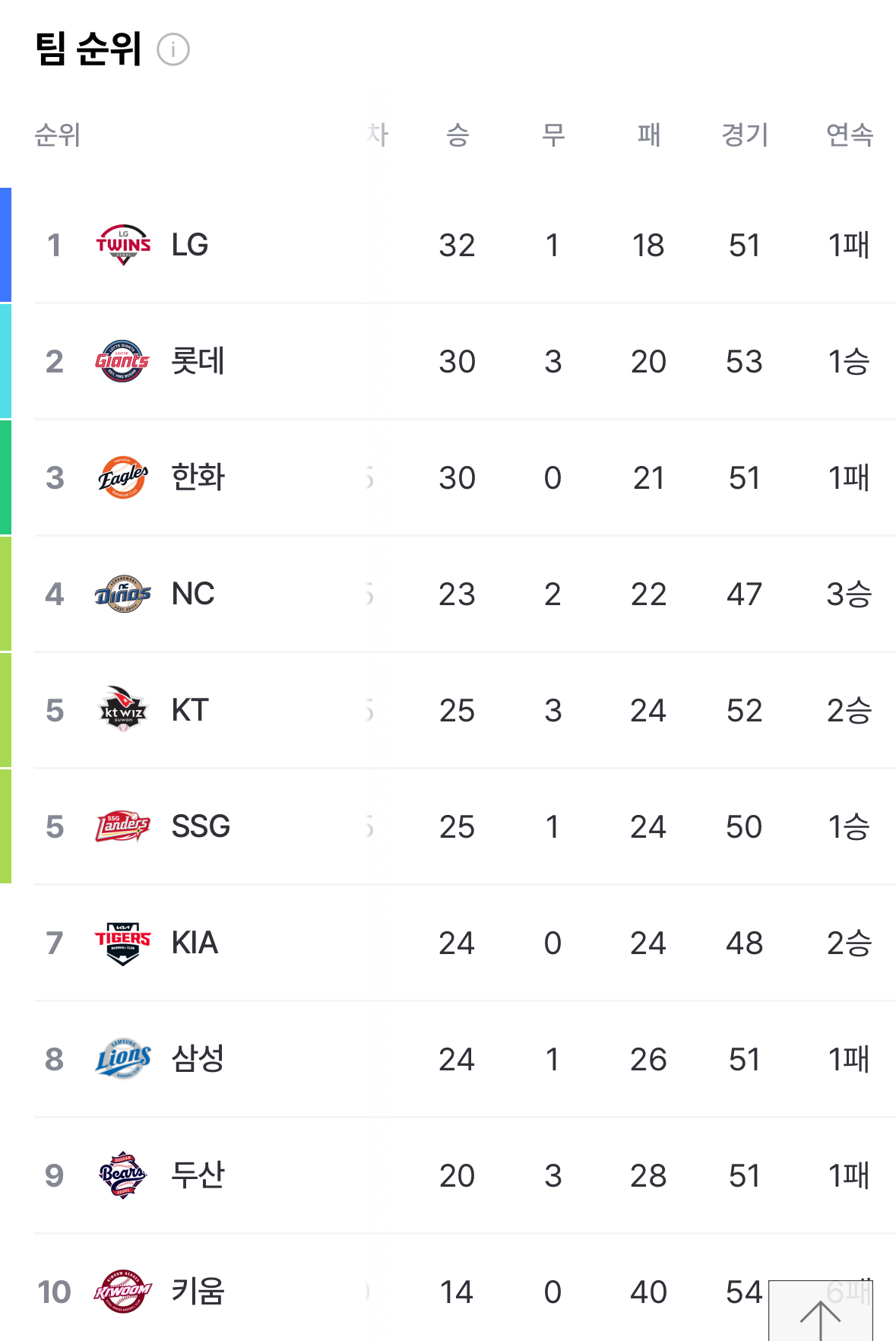Image resolution: width=896 pixels, height=1341 pixels.
Task: Open the LG Twins team logo
Action: [x=123, y=245]
